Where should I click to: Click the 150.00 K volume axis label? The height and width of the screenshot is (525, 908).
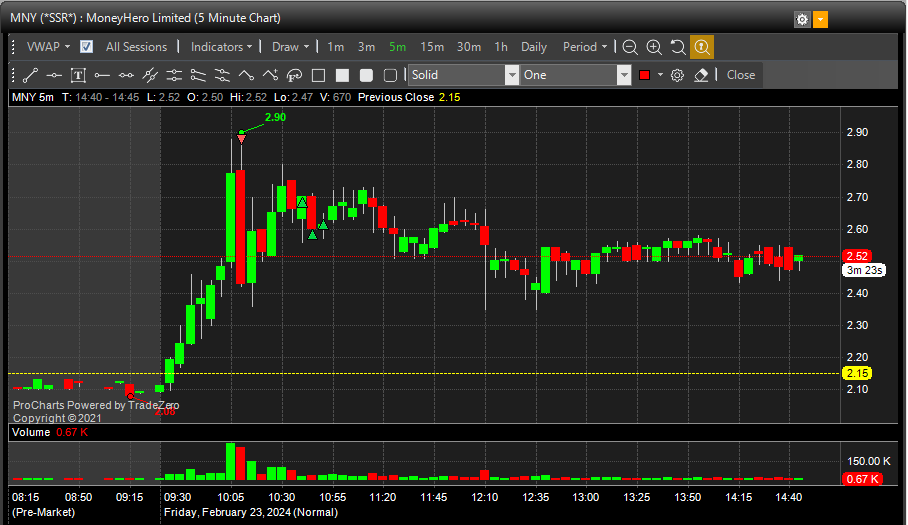[869, 461]
